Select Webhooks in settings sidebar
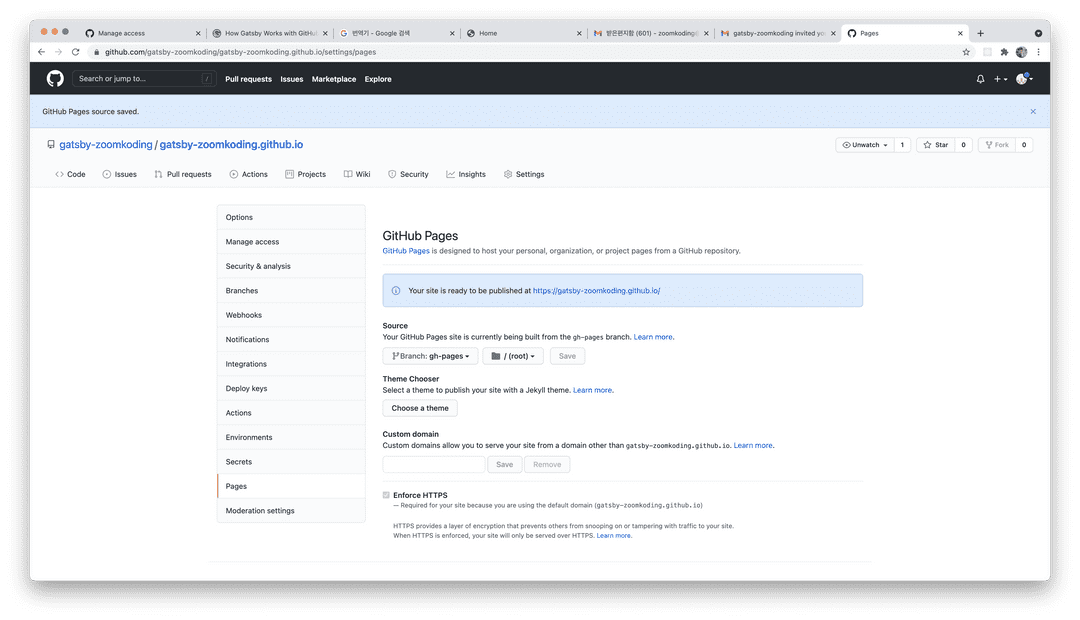Image resolution: width=1080 pixels, height=620 pixels. (x=291, y=315)
